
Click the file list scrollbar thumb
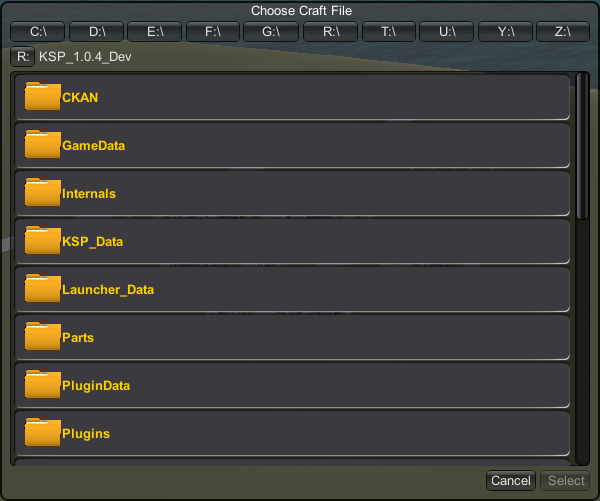582,146
